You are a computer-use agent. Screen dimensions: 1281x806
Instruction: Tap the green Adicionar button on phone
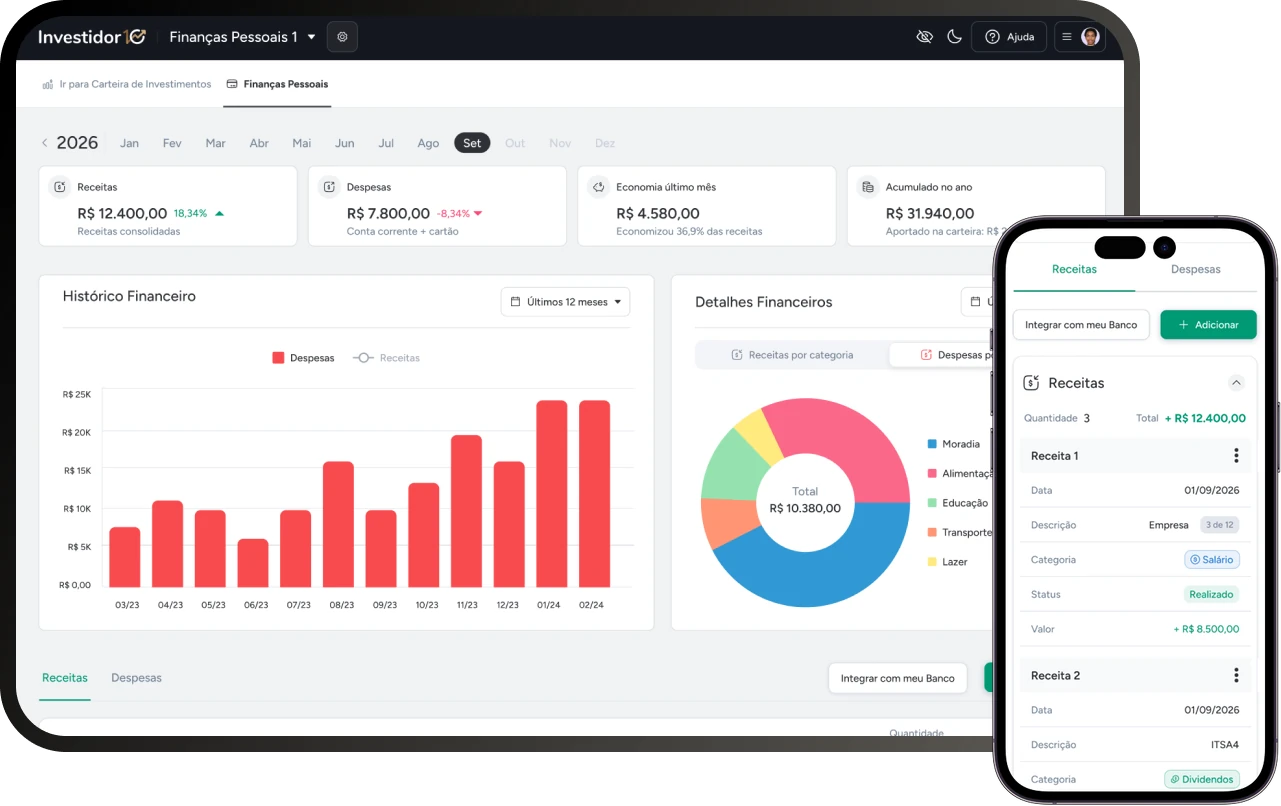click(1208, 325)
